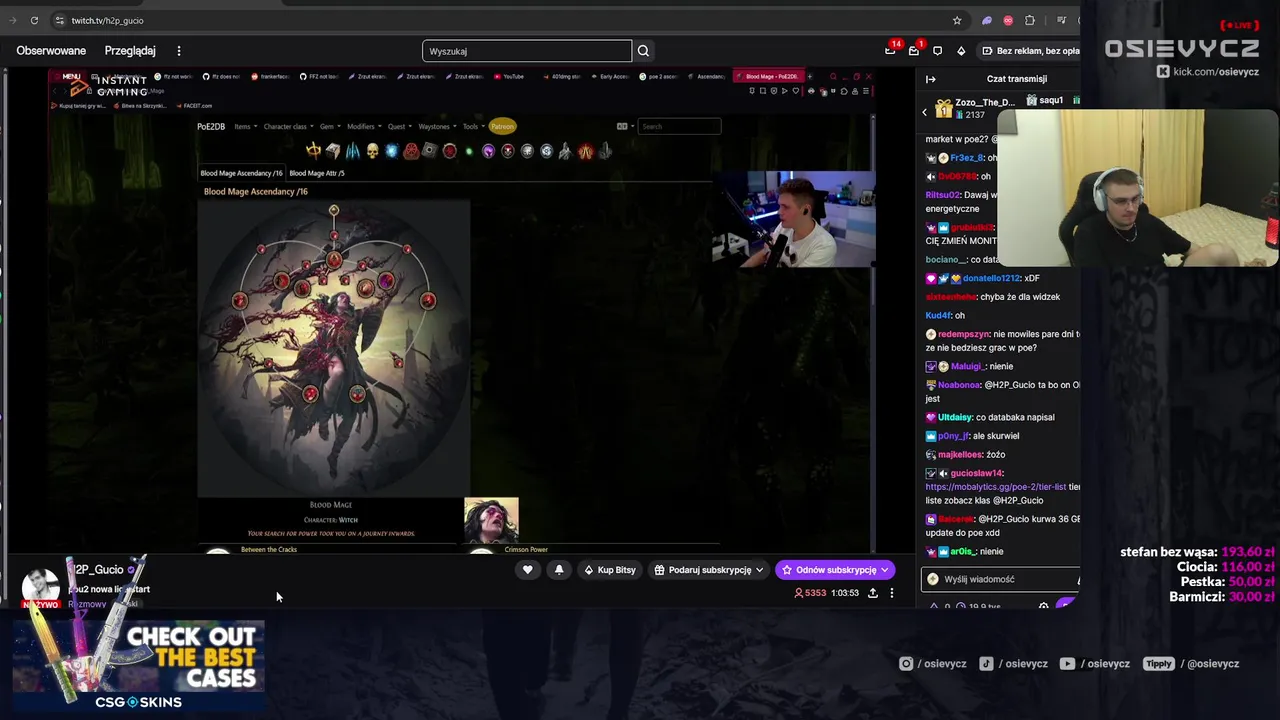
Task: Click chat username donatello1212
Action: tap(991, 278)
